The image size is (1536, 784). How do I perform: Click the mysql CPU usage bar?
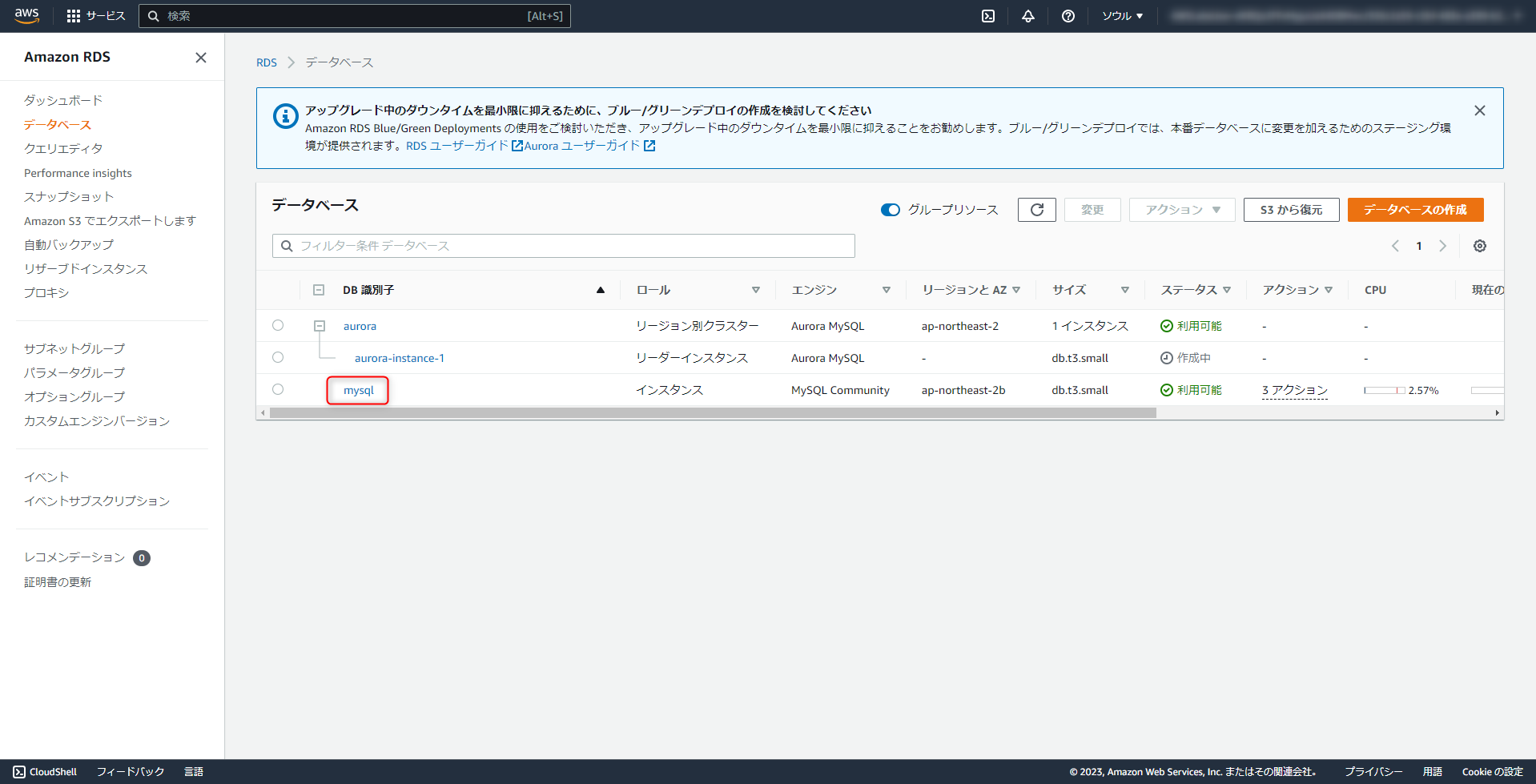tap(1385, 390)
